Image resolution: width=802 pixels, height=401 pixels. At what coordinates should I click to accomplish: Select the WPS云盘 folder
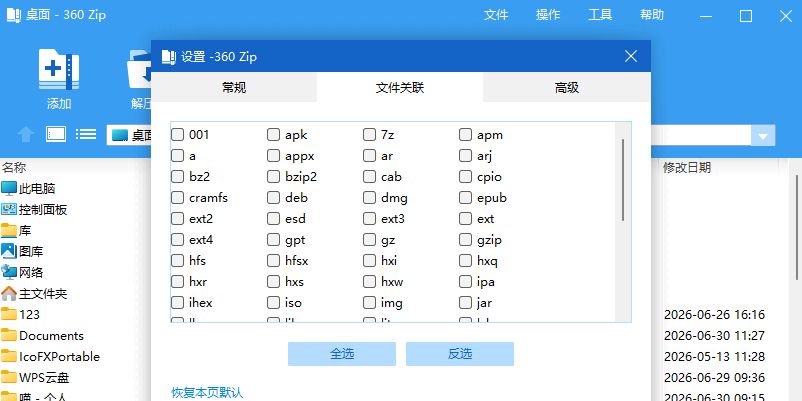click(x=35, y=377)
